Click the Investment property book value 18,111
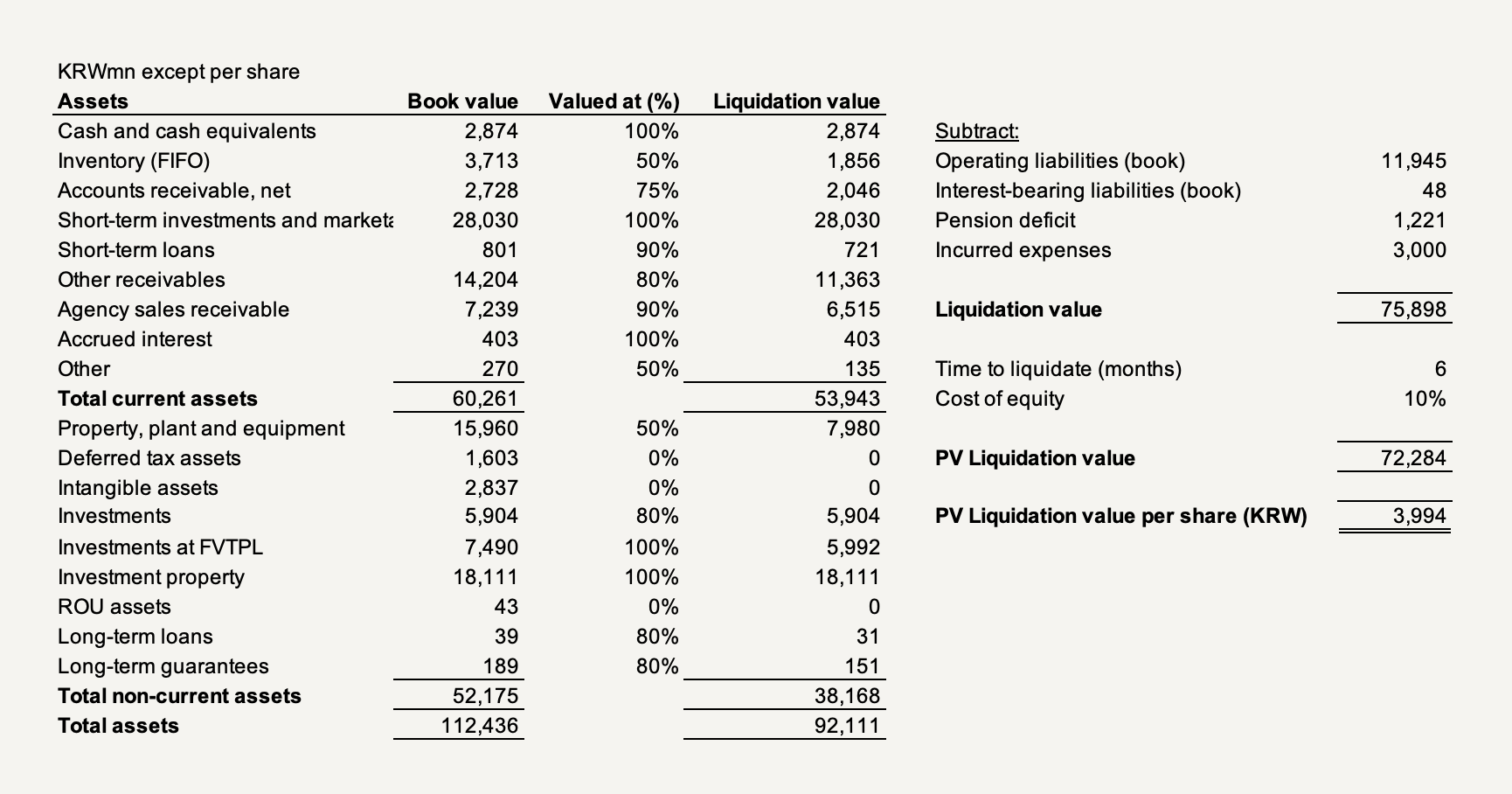 pos(485,577)
